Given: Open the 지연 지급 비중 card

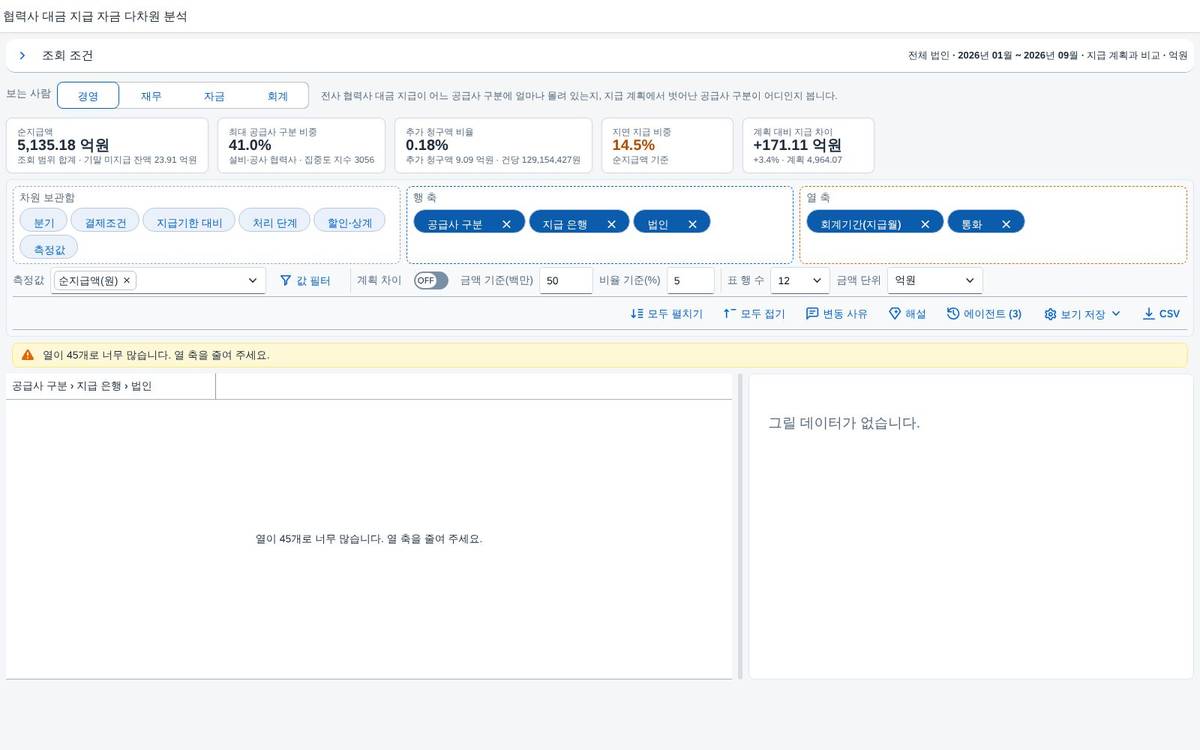Looking at the screenshot, I should [x=666, y=145].
